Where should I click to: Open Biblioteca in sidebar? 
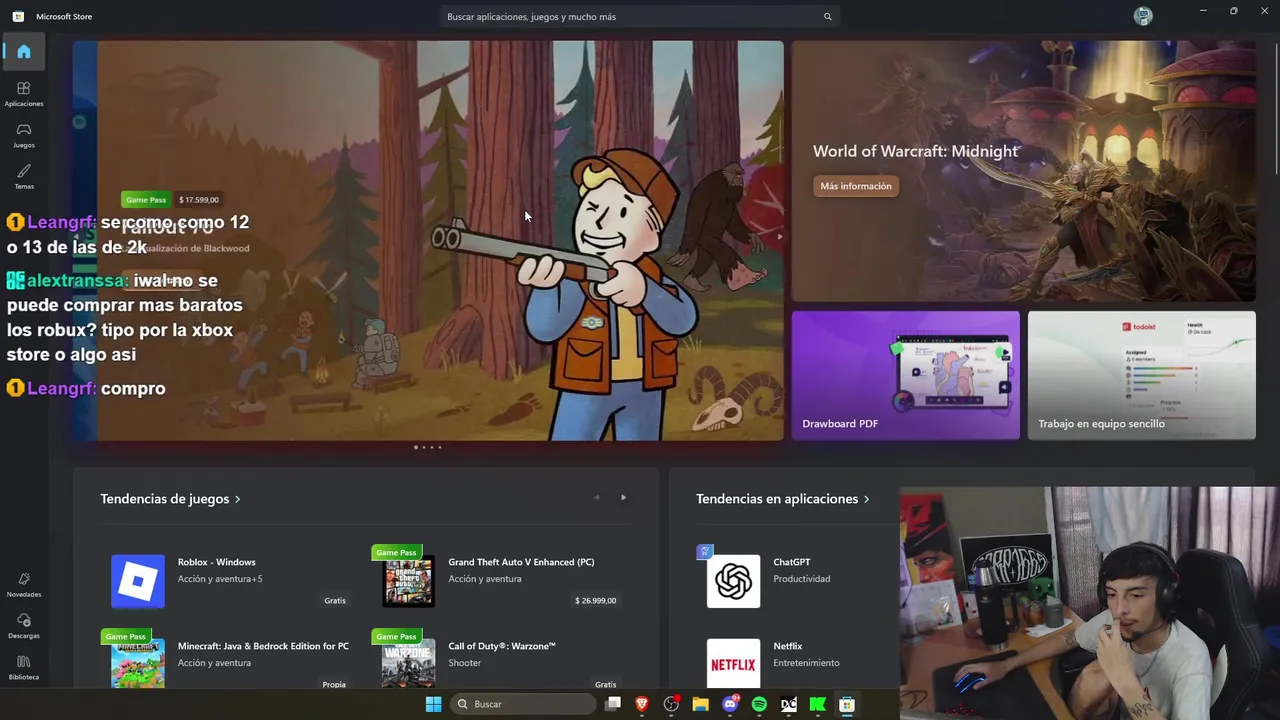click(x=24, y=667)
